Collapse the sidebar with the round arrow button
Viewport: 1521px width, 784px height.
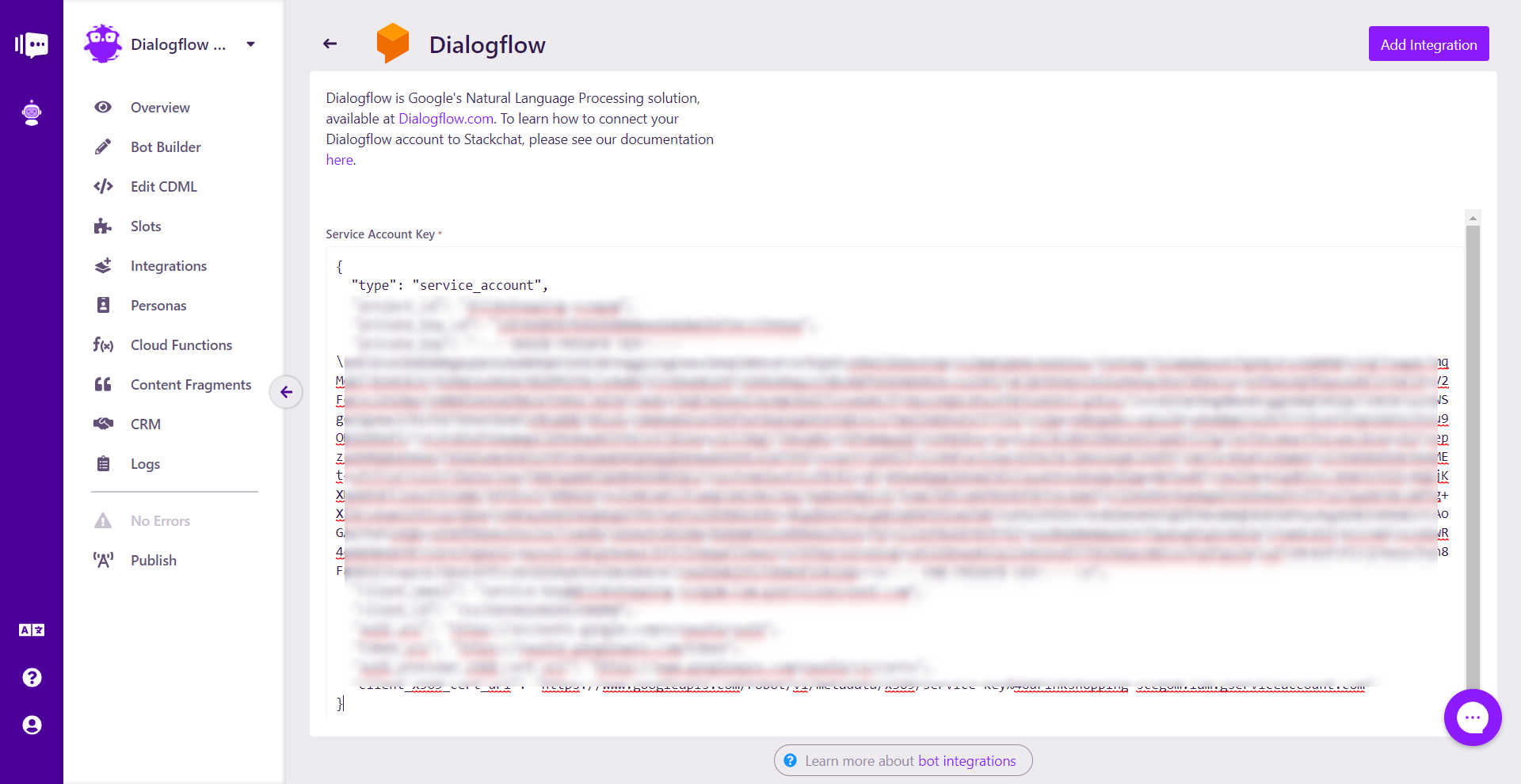286,392
